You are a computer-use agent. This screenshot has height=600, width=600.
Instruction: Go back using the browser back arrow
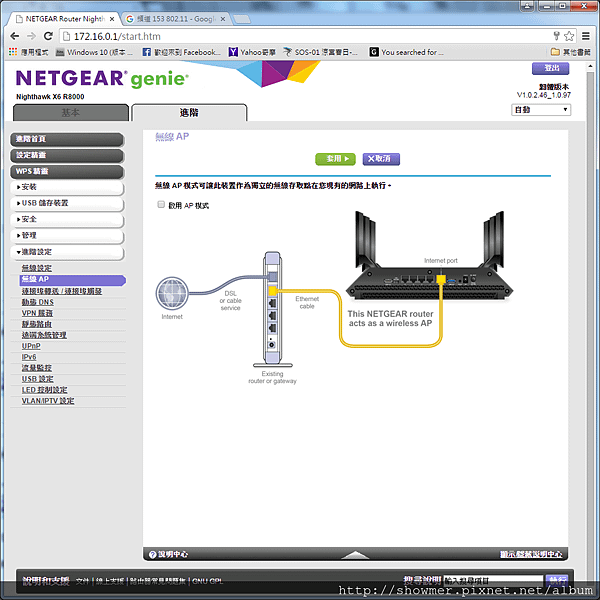point(15,36)
